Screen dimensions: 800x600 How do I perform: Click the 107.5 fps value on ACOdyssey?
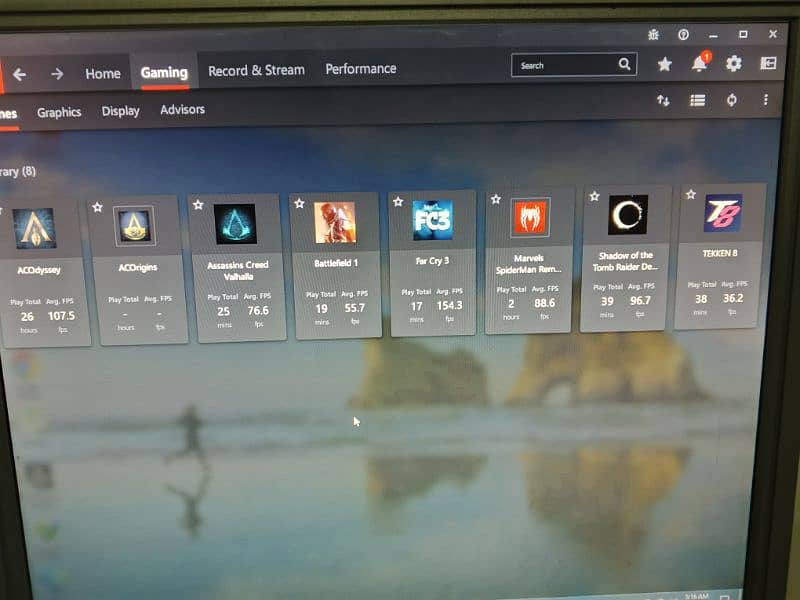pos(61,316)
